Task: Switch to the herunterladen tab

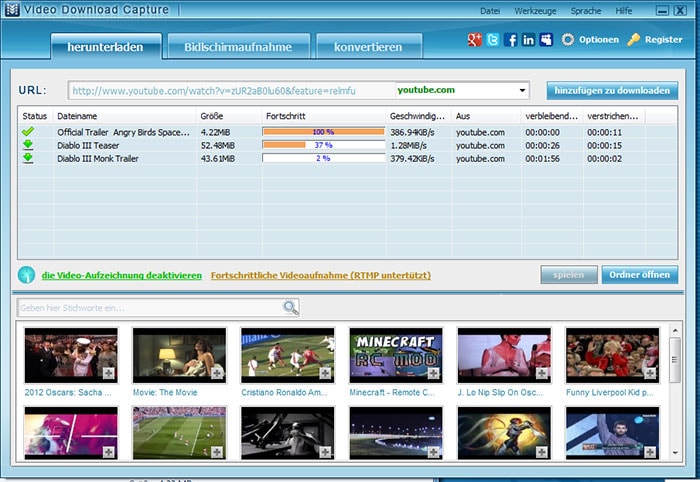Action: 106,46
